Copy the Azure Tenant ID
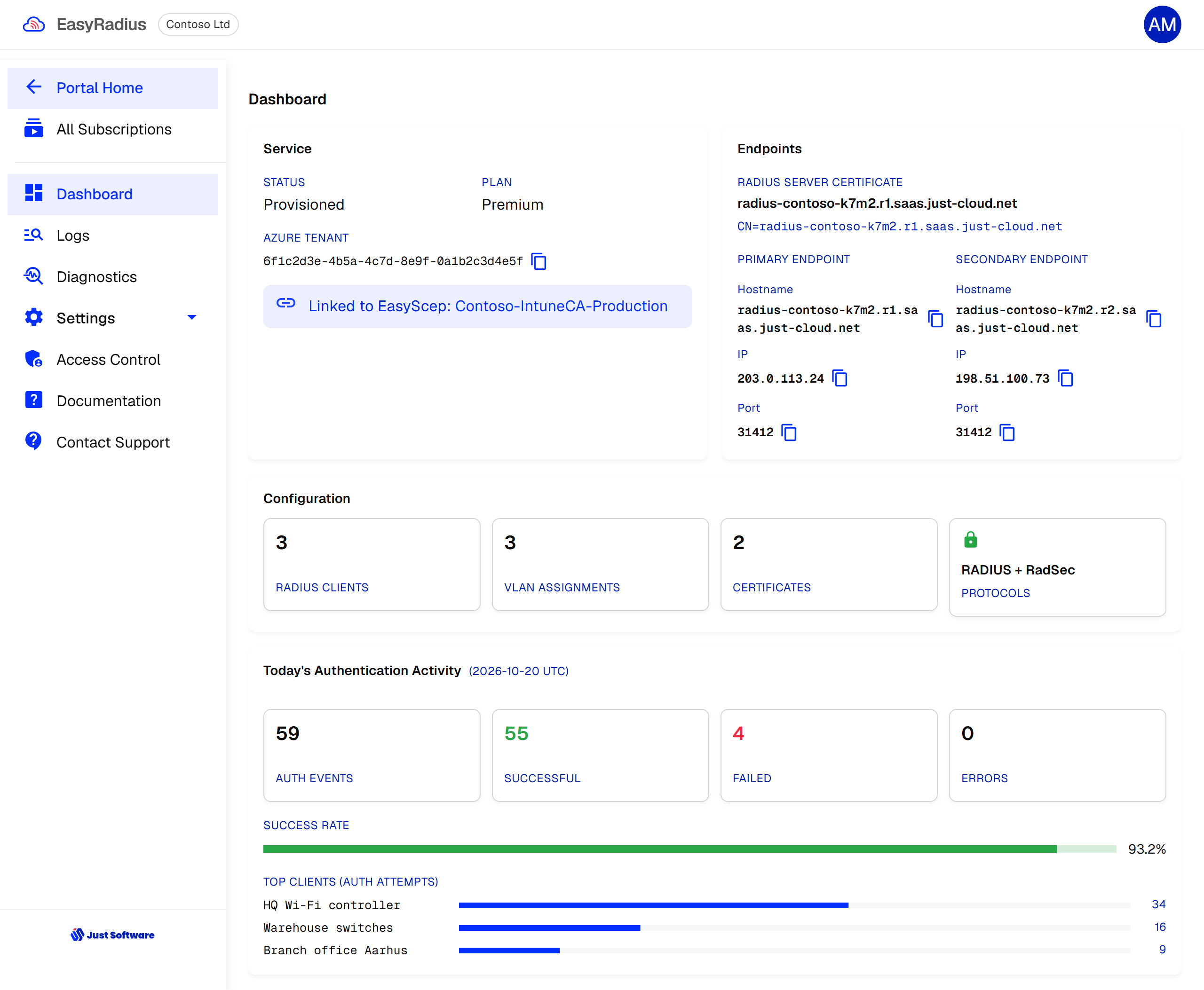 coord(539,261)
